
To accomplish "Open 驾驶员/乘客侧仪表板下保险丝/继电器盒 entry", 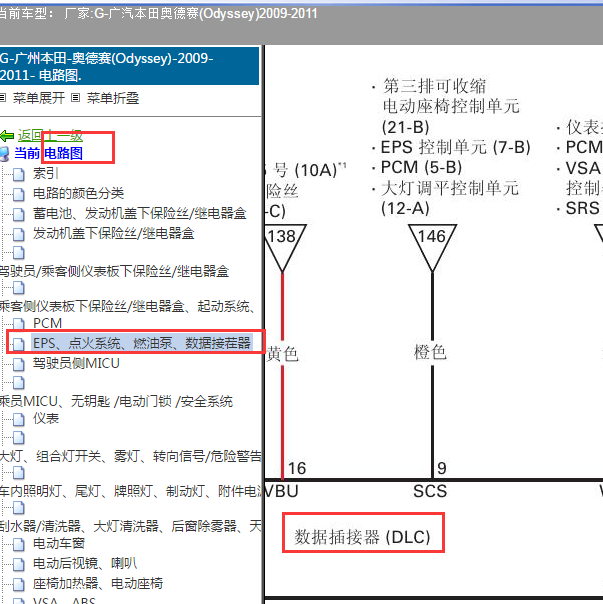I will click(x=114, y=271).
